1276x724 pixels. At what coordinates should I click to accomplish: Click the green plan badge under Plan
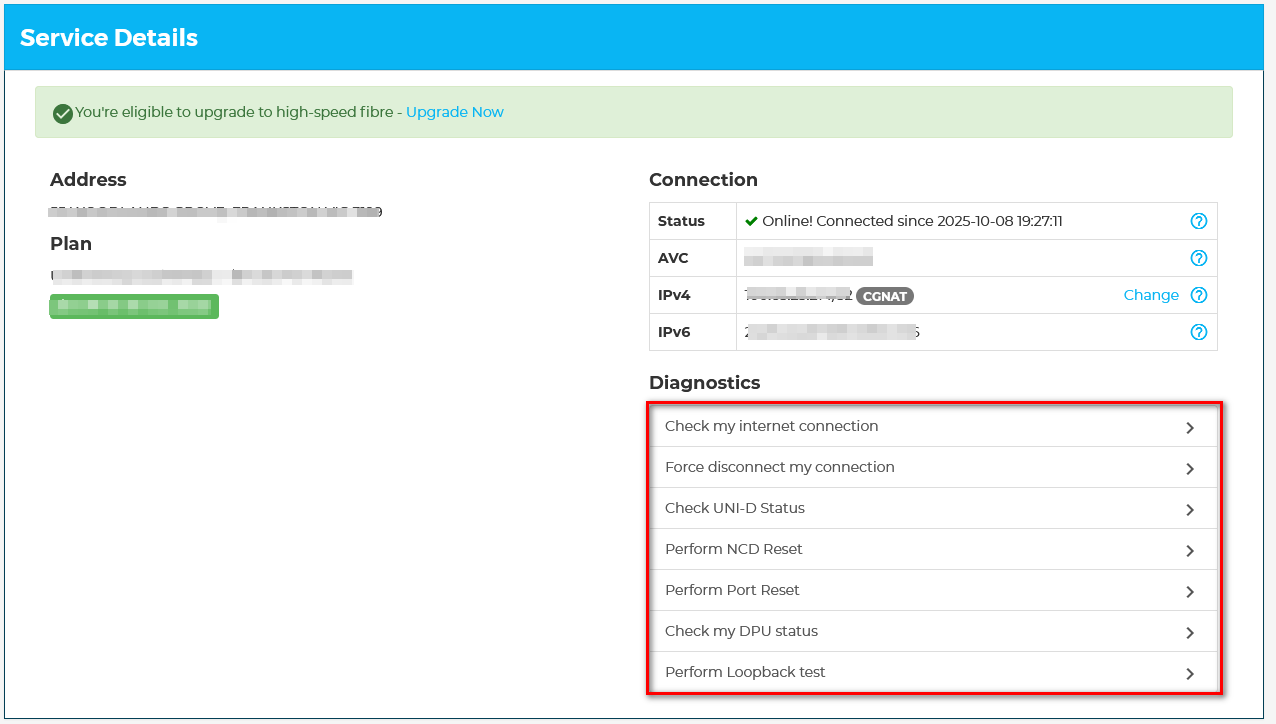click(x=134, y=306)
